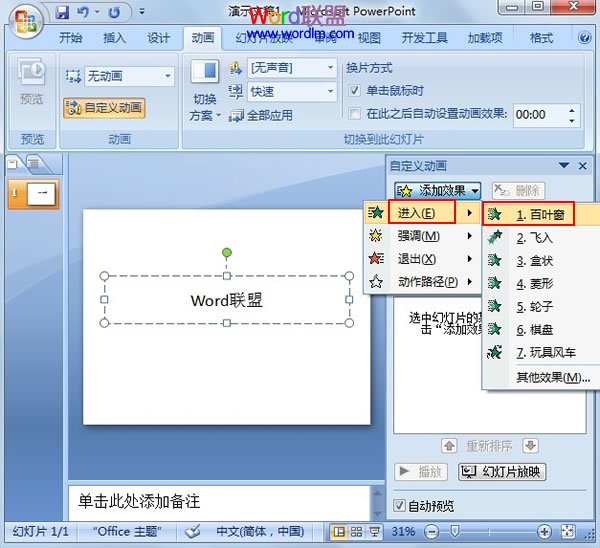
Task: Fit slide to current window icon
Action: (x=568, y=531)
